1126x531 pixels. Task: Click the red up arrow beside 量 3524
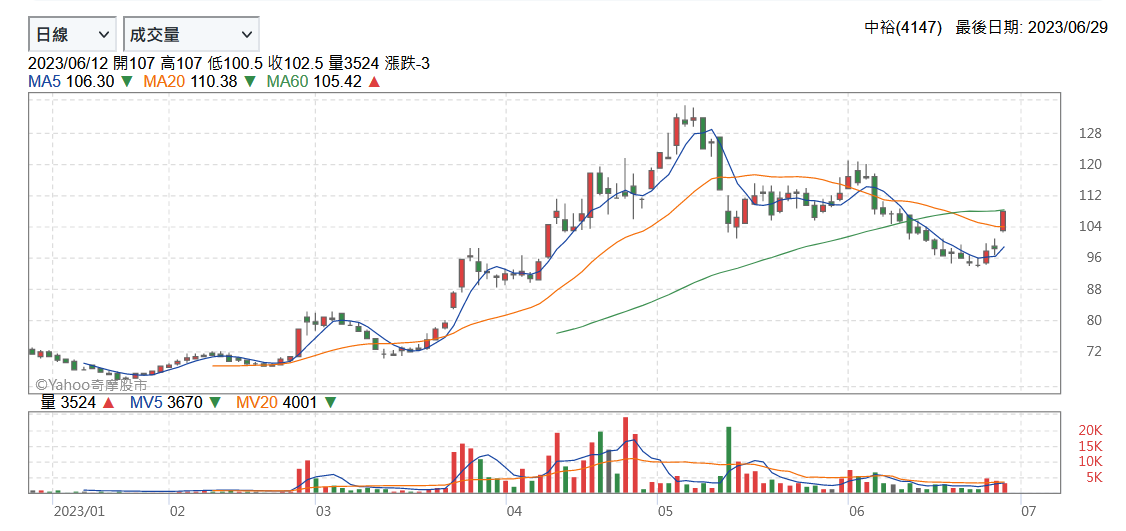click(108, 403)
